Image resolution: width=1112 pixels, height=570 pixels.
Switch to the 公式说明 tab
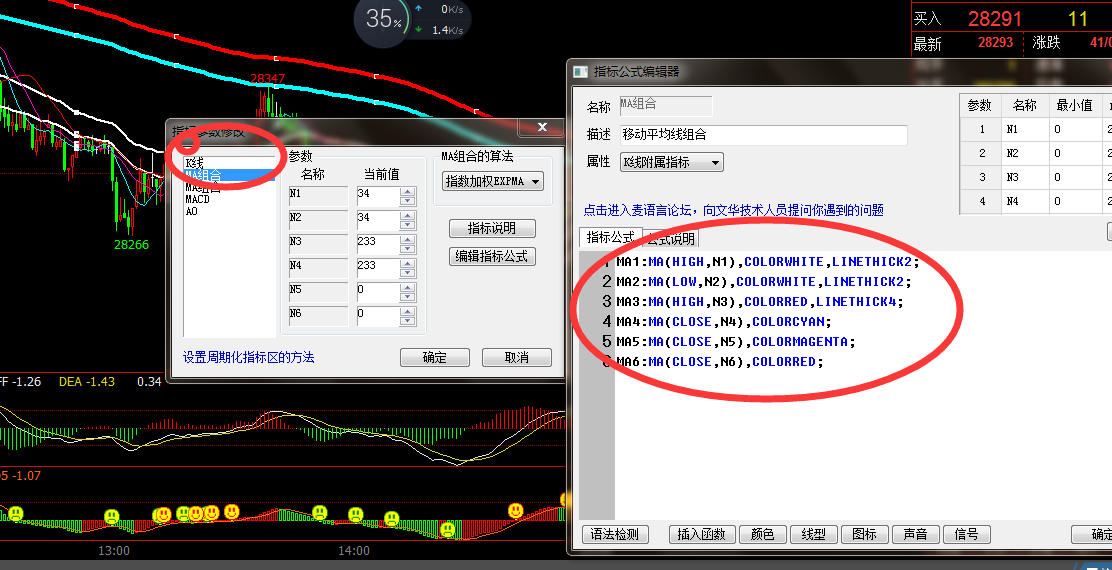(671, 238)
